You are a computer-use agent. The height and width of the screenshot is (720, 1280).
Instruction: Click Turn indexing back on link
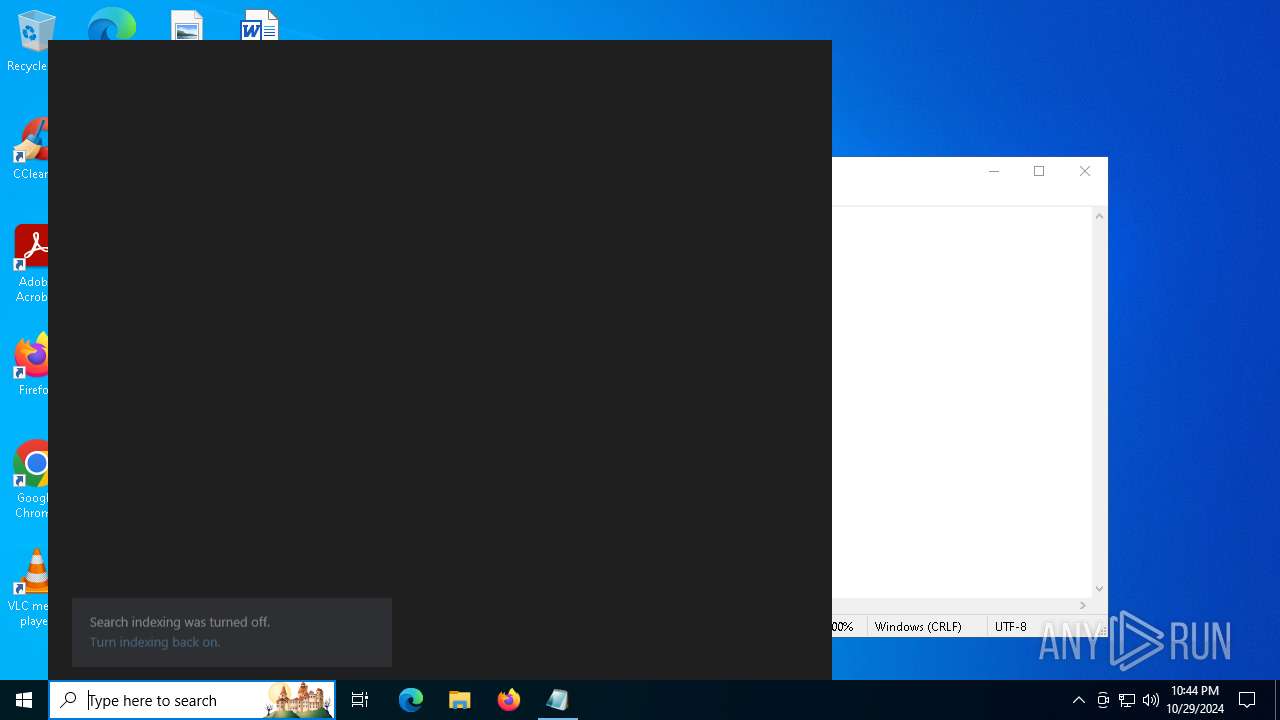coord(155,642)
